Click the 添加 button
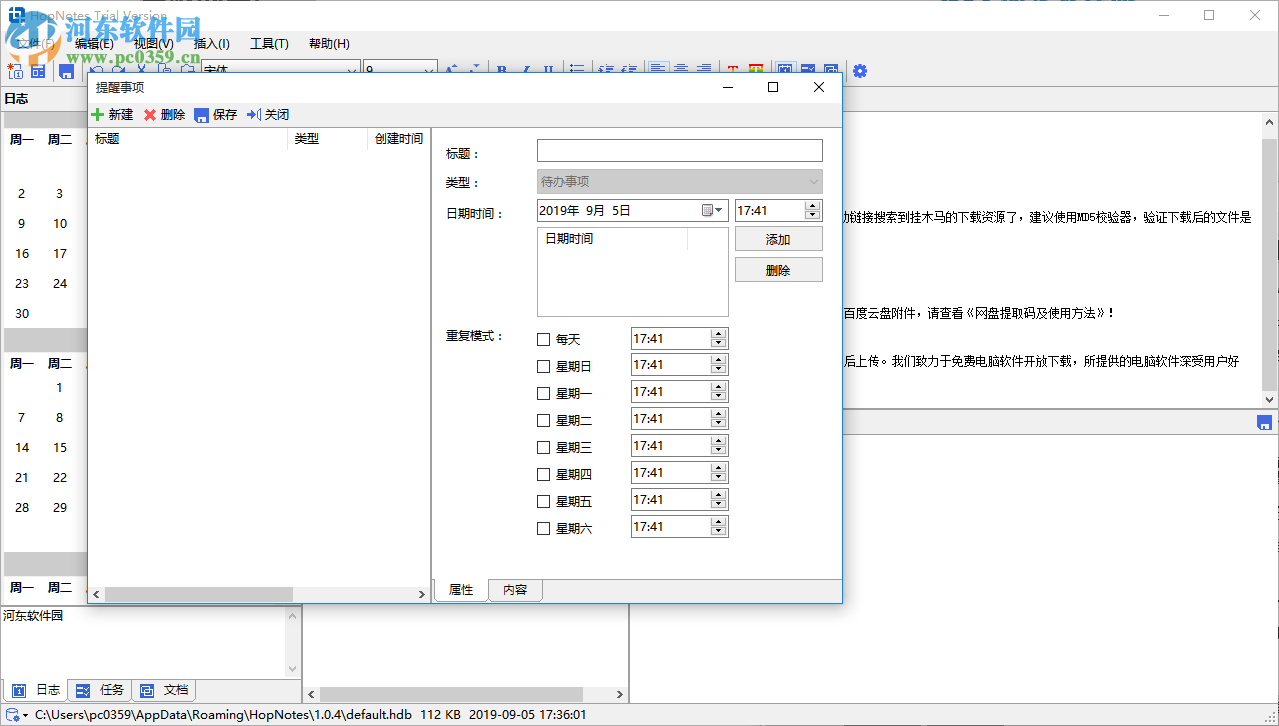The height and width of the screenshot is (726, 1279). tap(778, 239)
